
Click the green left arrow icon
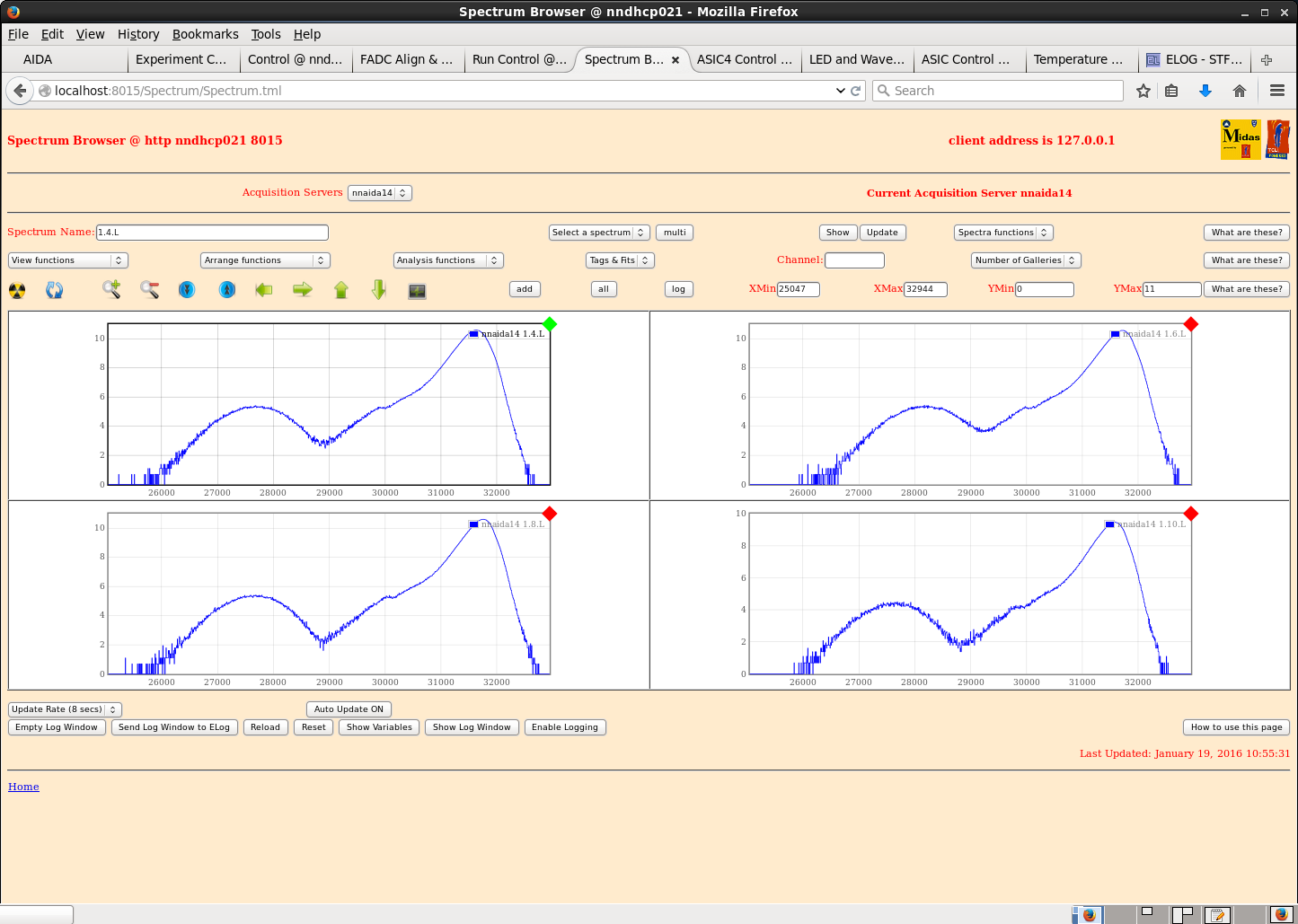pyautogui.click(x=264, y=289)
